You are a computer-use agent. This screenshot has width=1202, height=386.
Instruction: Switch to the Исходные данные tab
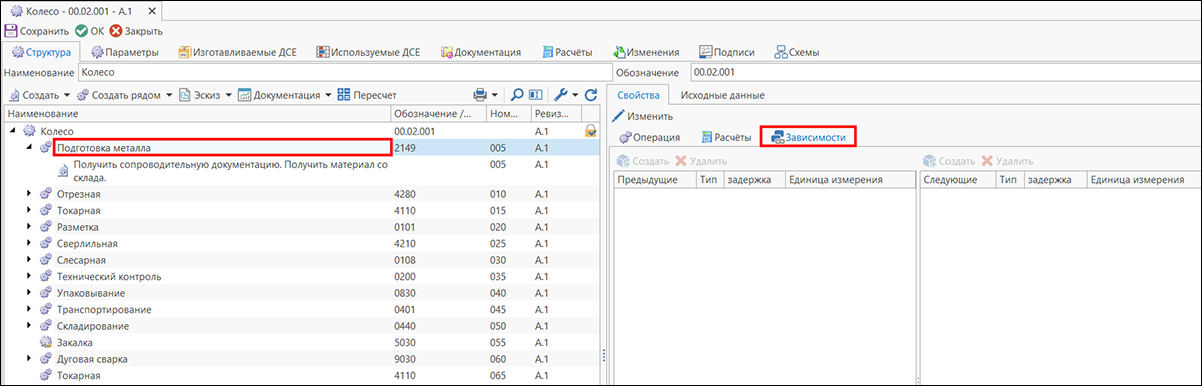(722, 95)
